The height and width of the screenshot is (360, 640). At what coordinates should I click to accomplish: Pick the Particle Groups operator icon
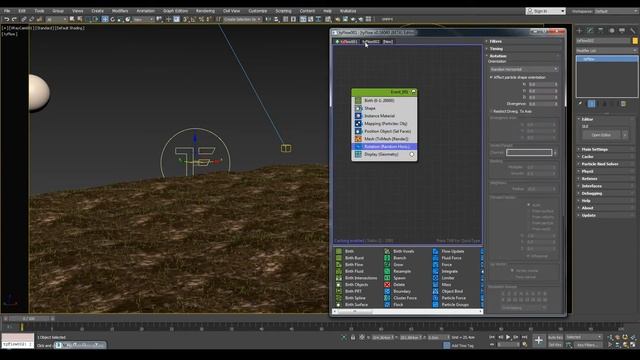coord(436,304)
